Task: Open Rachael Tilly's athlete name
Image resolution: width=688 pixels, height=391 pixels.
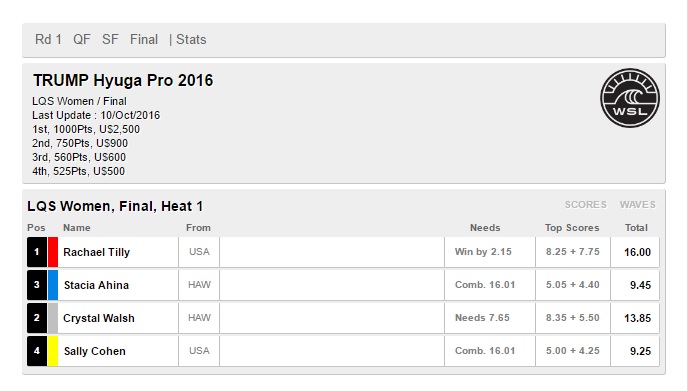Action: click(97, 252)
